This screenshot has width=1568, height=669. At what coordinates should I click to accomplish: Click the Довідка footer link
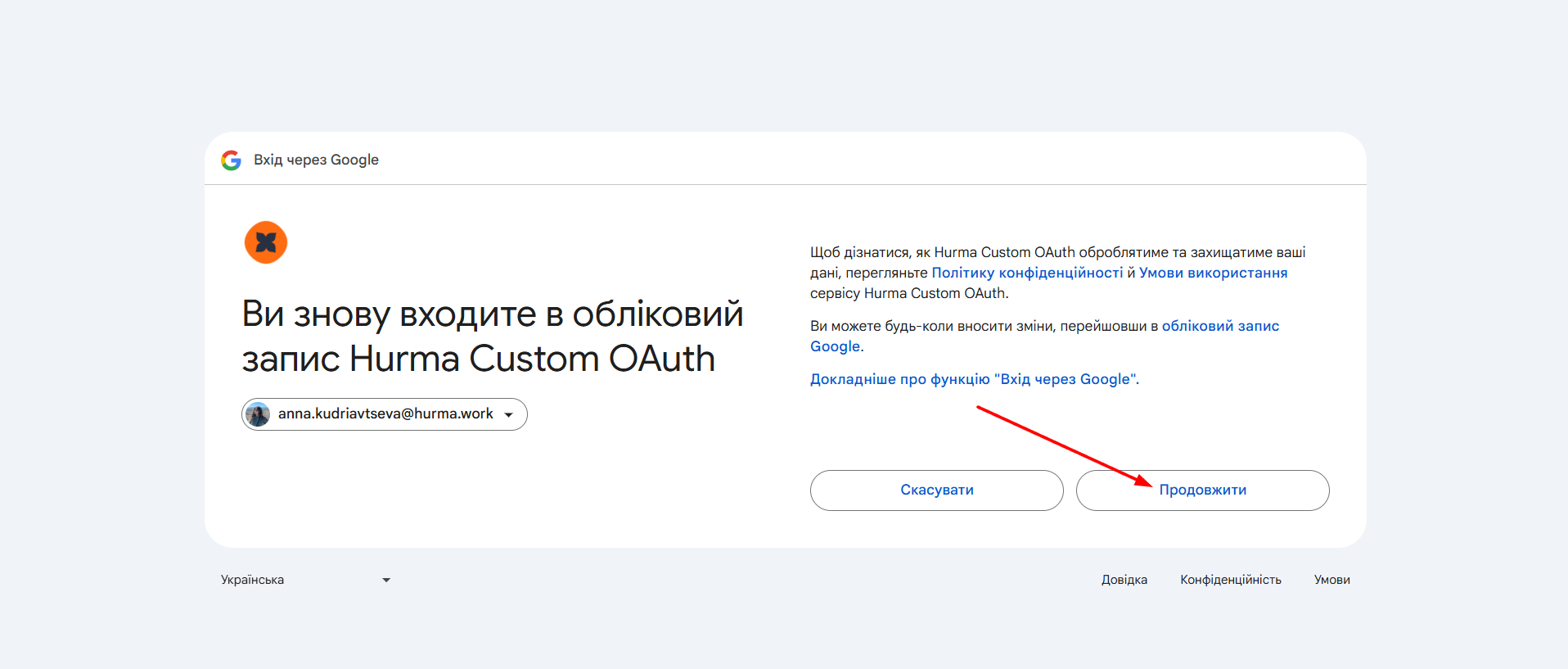tap(1124, 580)
